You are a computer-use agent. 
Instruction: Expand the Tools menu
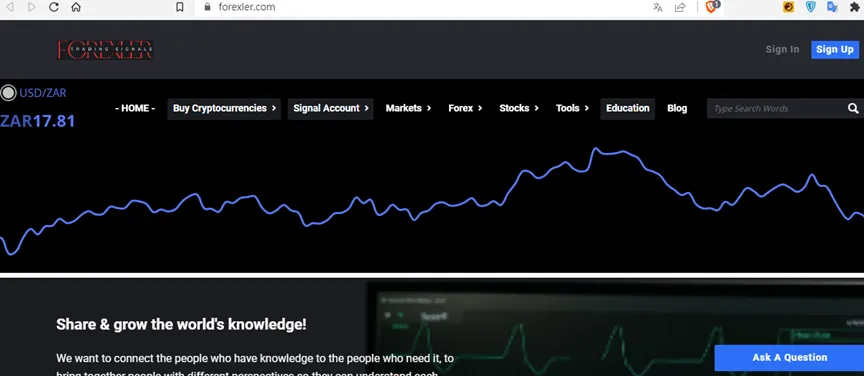tap(573, 109)
